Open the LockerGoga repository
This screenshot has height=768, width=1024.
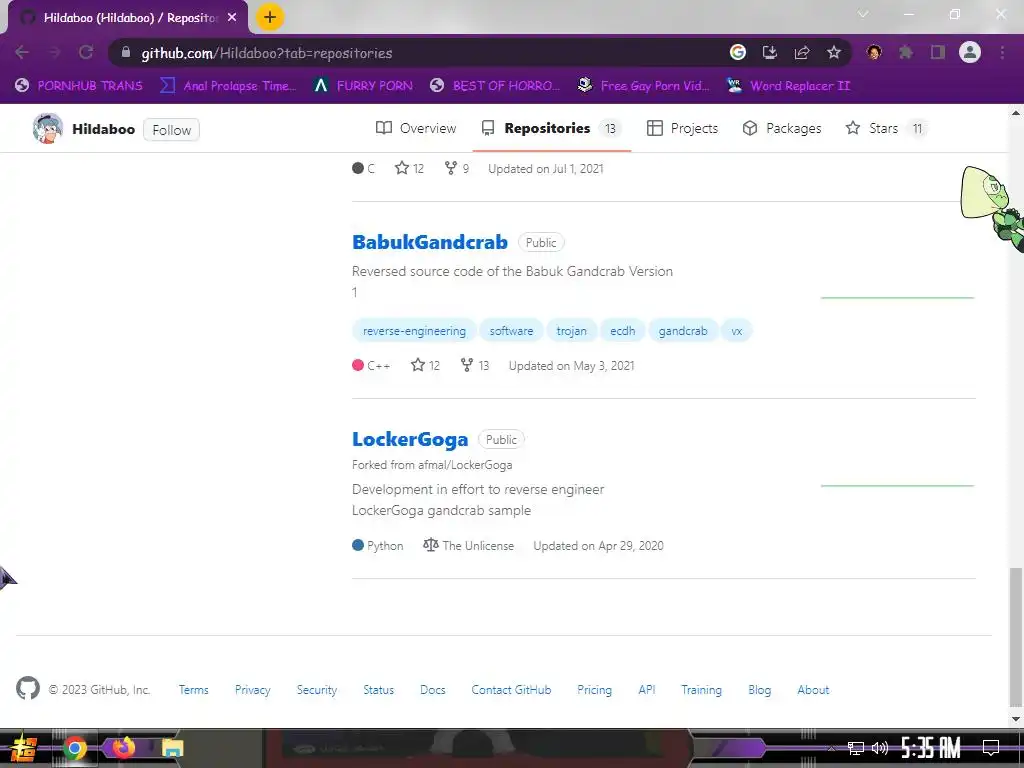410,440
